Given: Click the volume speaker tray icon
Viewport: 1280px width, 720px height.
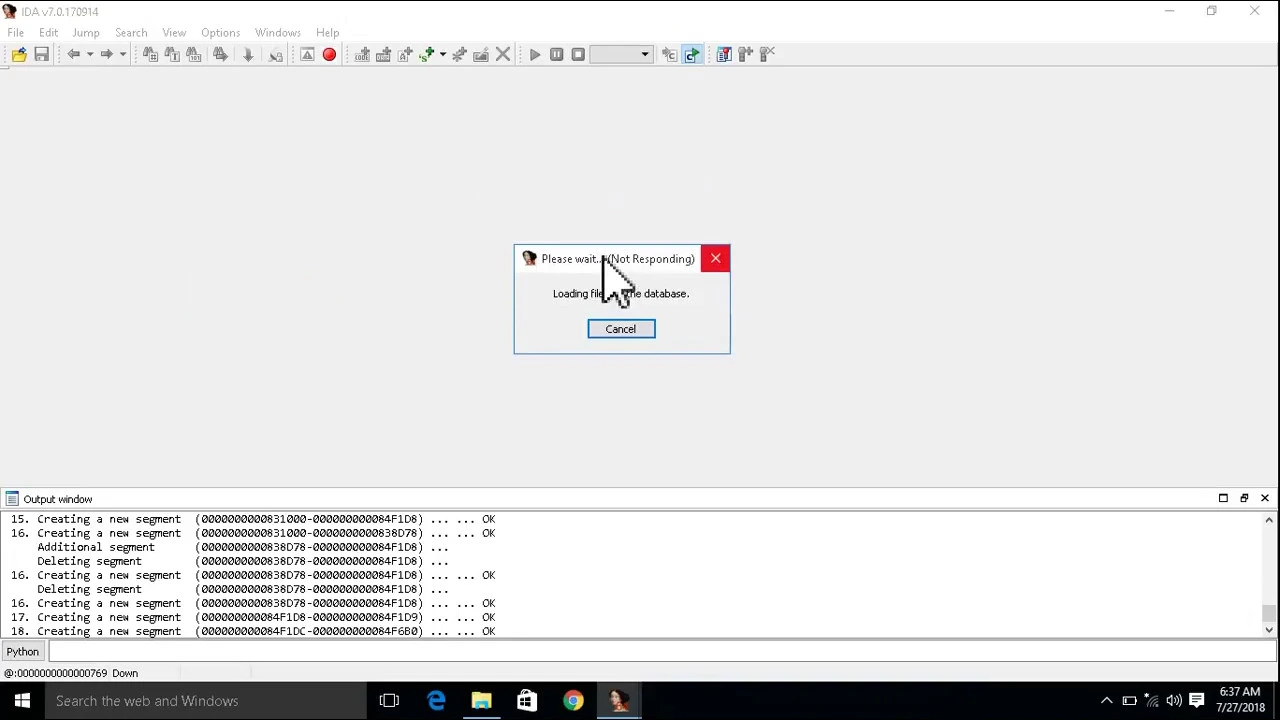Looking at the screenshot, I should pyautogui.click(x=1173, y=701).
